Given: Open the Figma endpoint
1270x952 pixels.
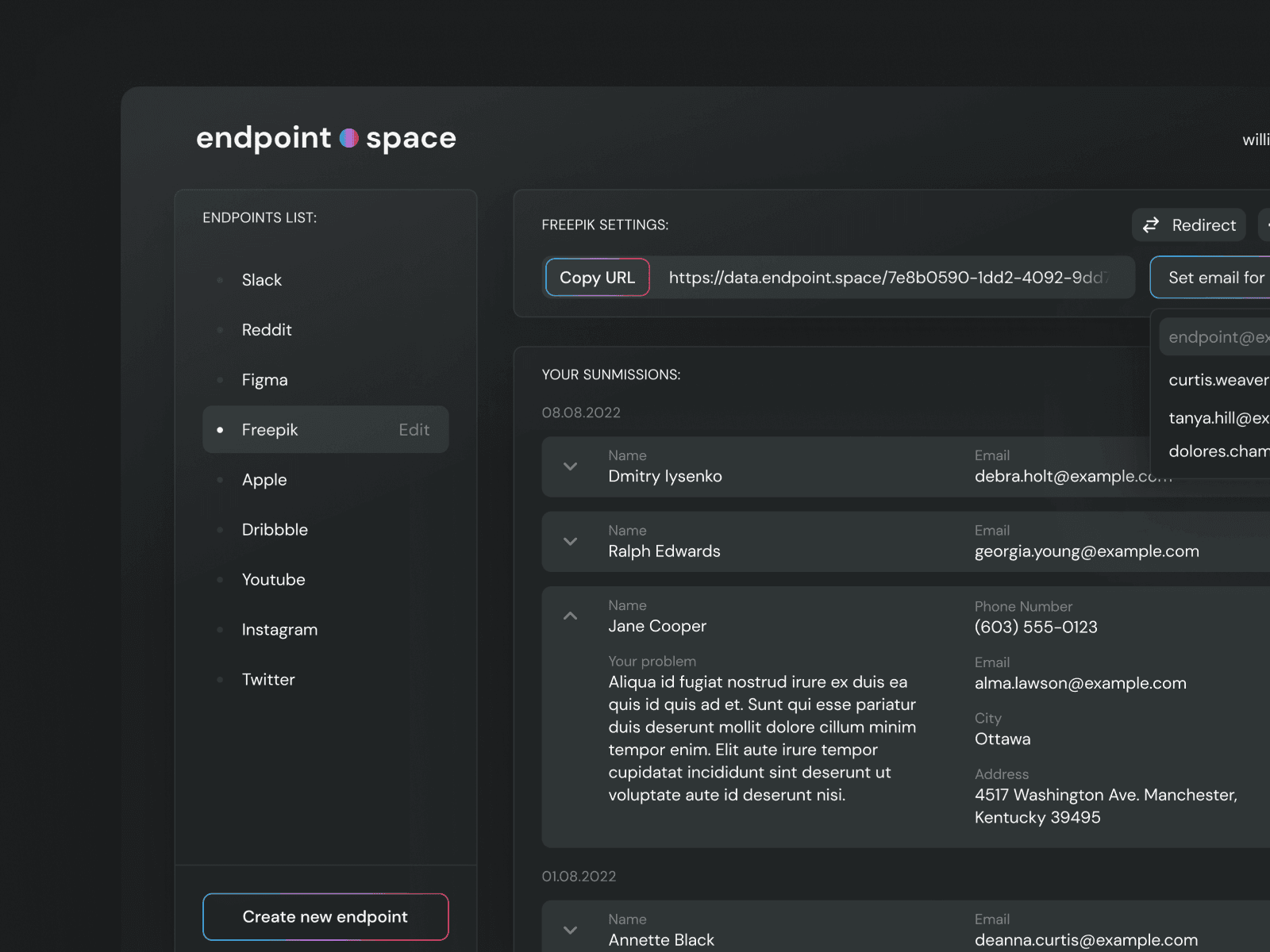Looking at the screenshot, I should click(x=264, y=380).
